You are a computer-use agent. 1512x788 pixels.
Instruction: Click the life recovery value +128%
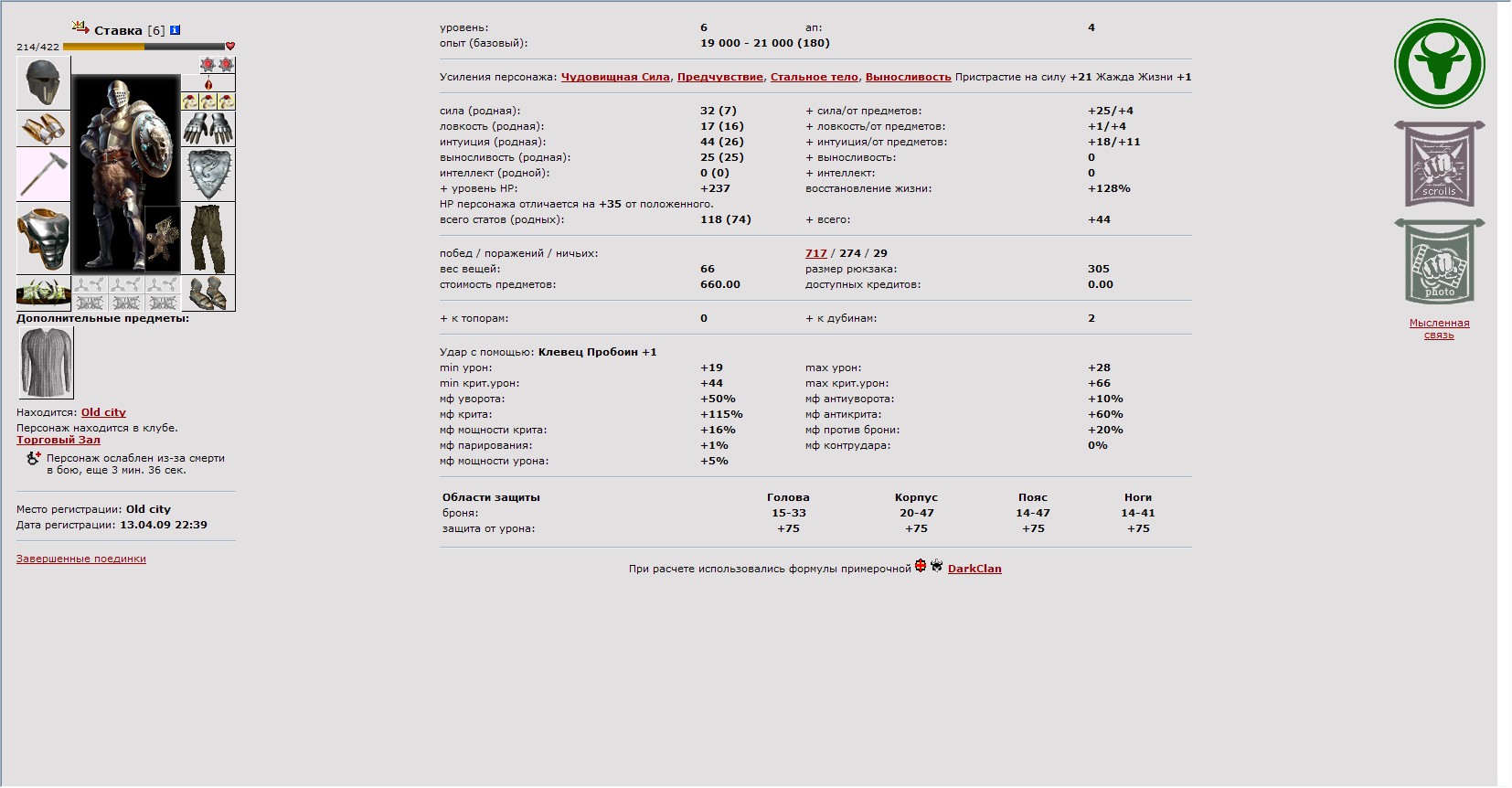(x=1109, y=188)
